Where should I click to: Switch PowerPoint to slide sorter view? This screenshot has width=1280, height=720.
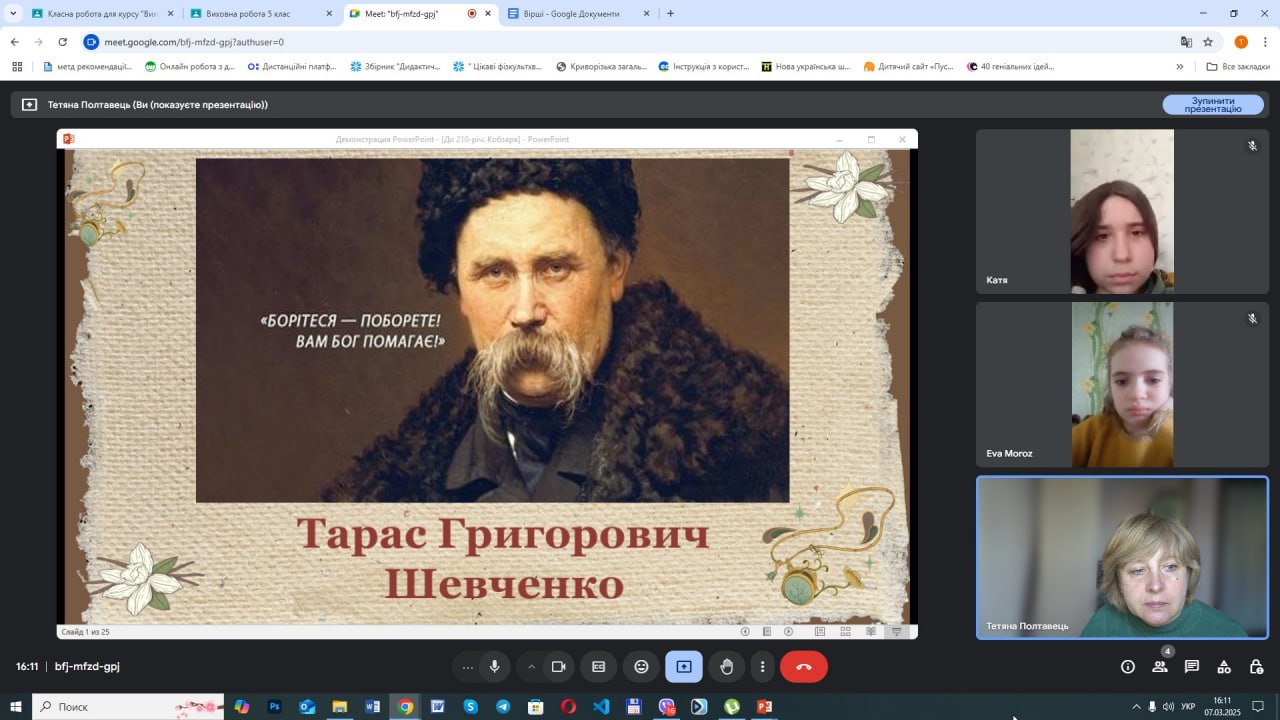point(846,632)
